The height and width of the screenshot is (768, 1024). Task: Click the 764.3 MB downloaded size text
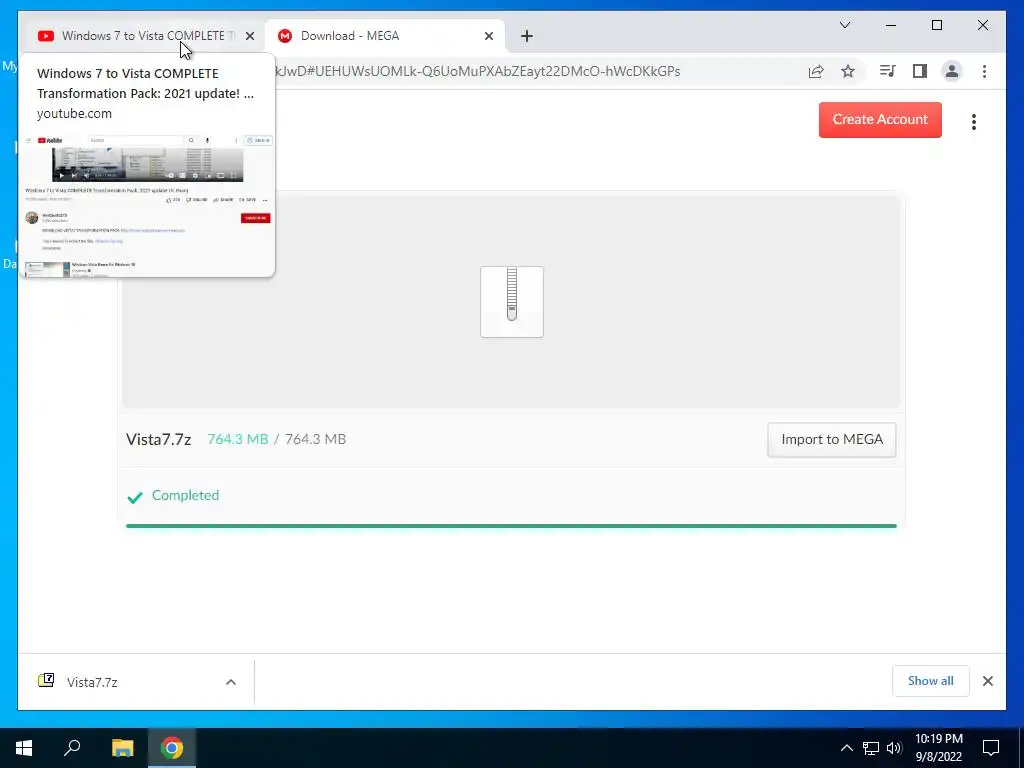click(x=238, y=440)
